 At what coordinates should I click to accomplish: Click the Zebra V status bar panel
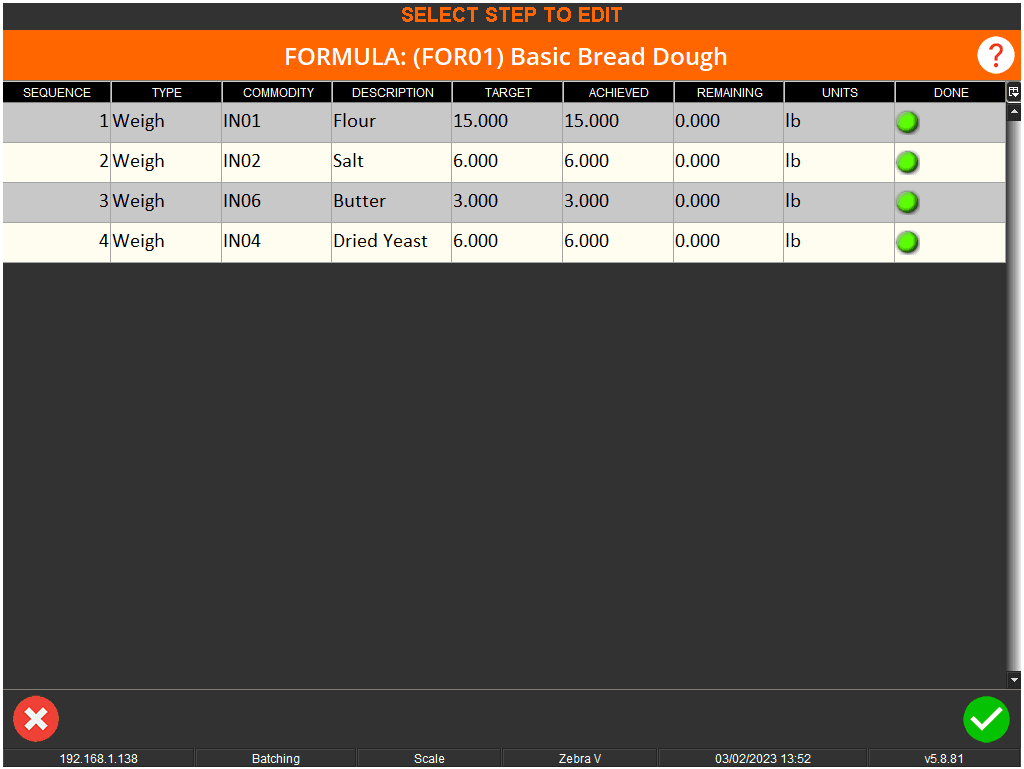coord(580,759)
